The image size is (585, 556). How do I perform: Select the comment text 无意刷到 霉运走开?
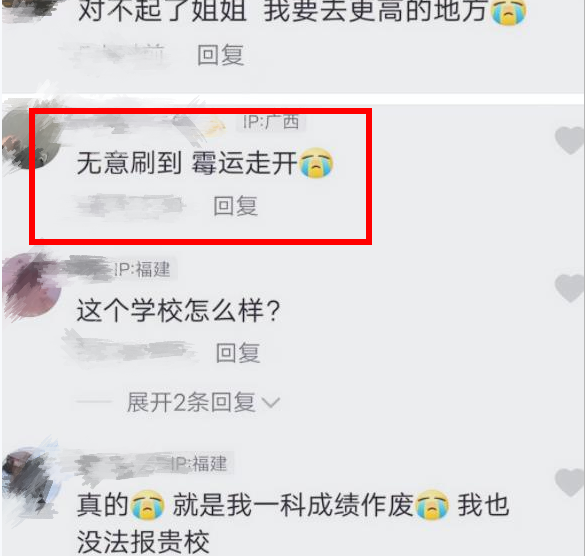coord(187,163)
